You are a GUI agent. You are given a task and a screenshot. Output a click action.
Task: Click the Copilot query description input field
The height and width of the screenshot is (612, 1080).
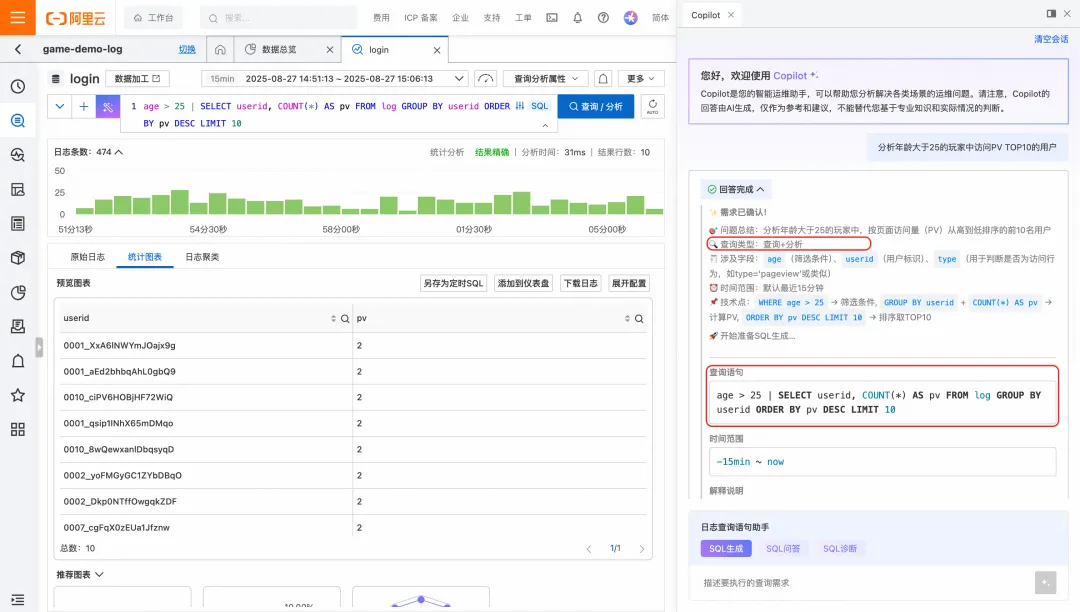pos(865,582)
